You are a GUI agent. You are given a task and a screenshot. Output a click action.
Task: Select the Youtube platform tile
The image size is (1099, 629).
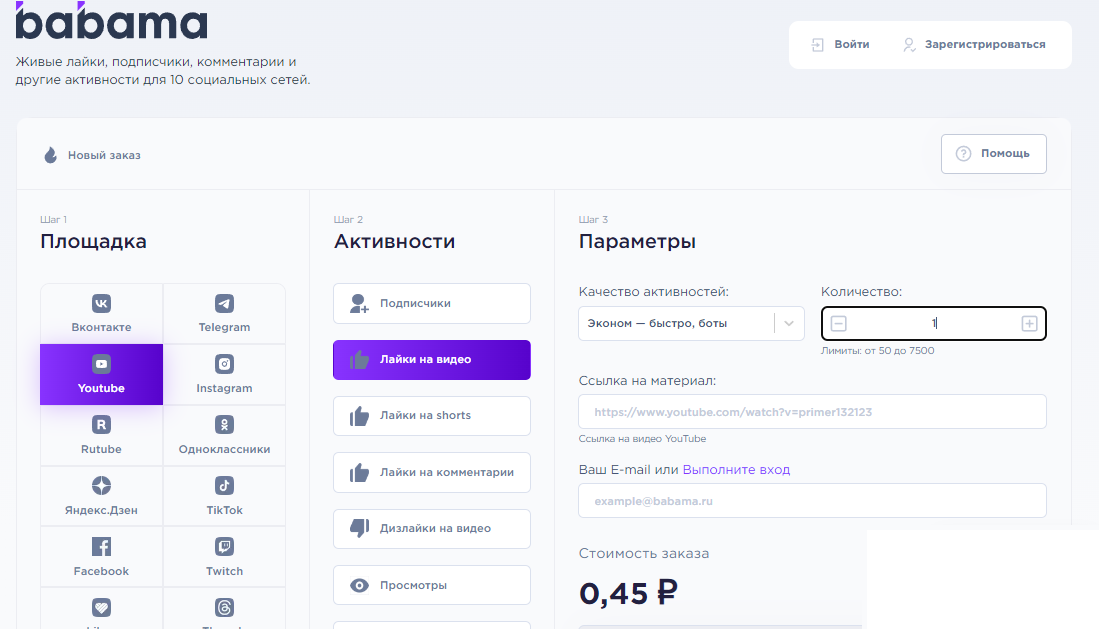click(101, 374)
